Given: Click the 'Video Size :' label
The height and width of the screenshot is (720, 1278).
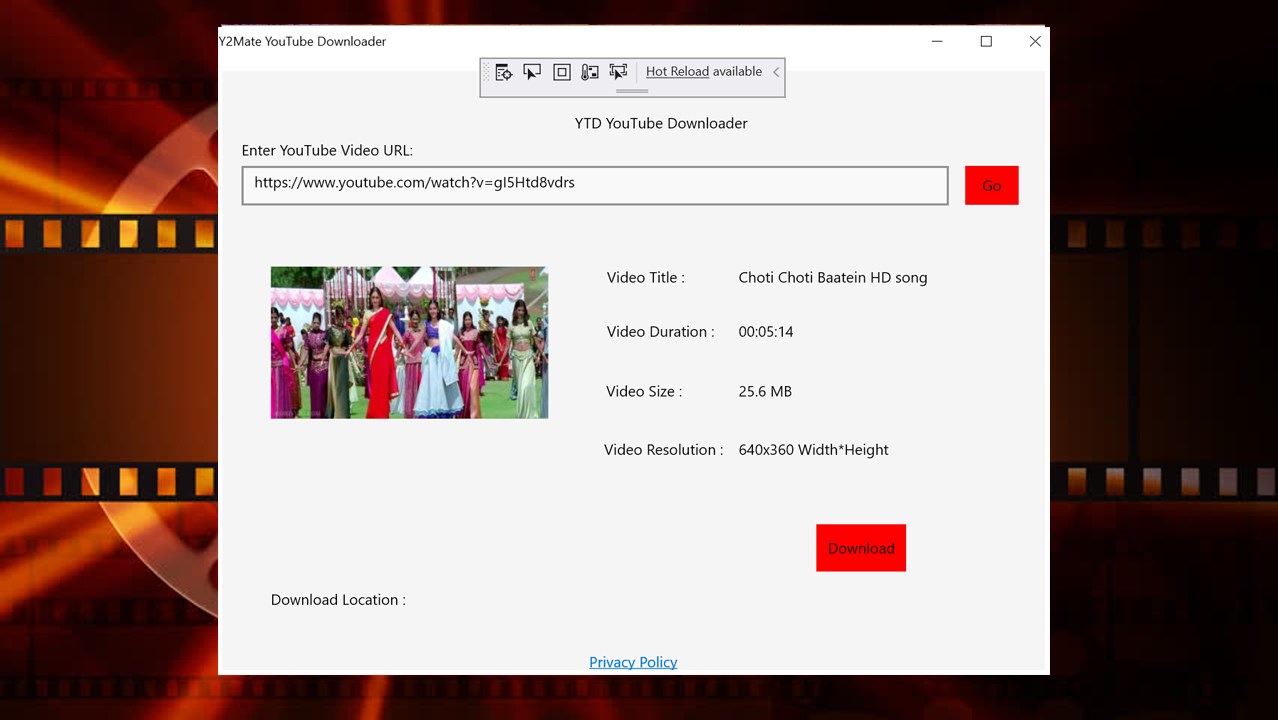Looking at the screenshot, I should pos(644,392).
